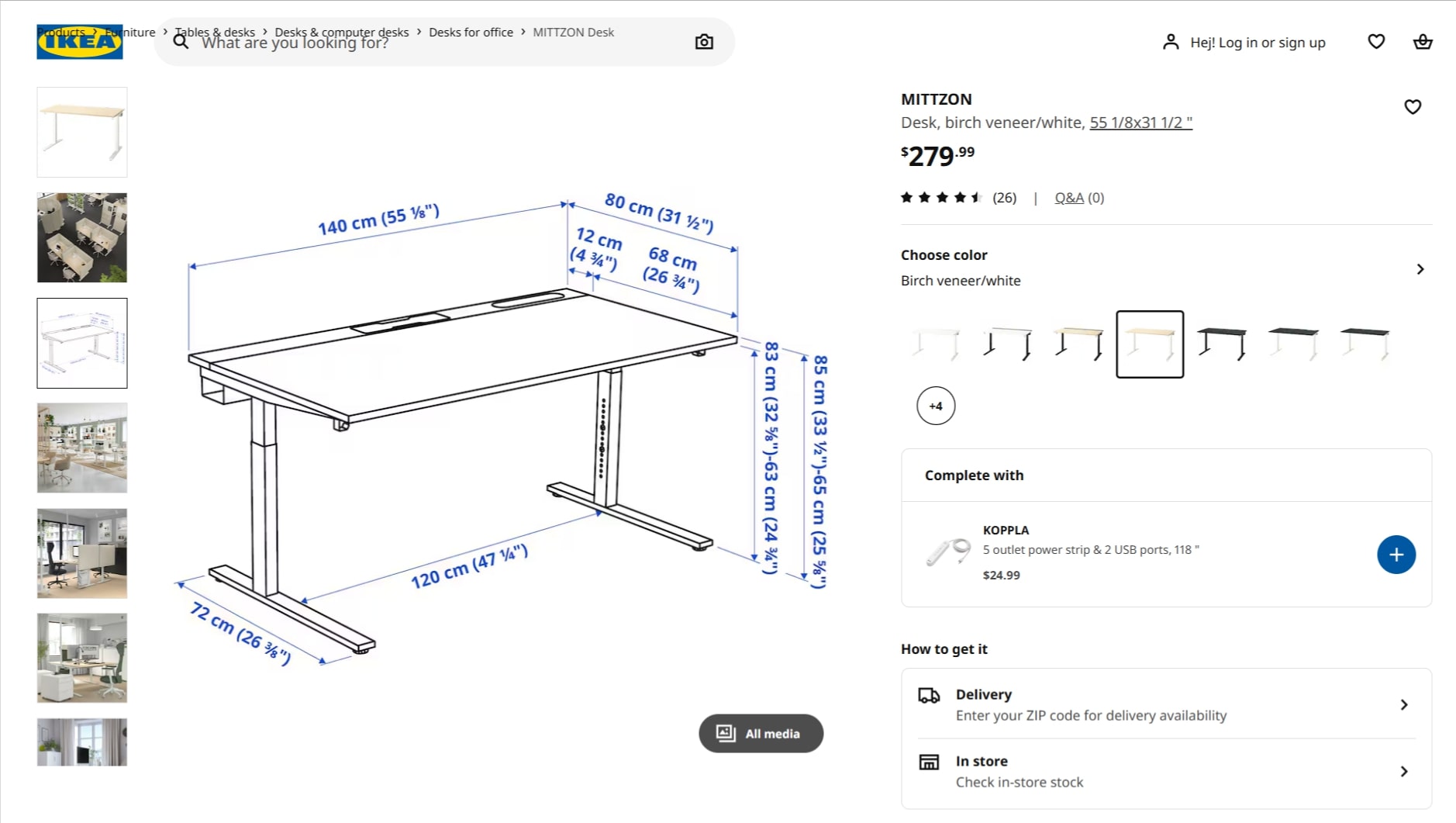1456x823 pixels.
Task: Select the fifth swatch, all-black desk
Action: [1221, 344]
